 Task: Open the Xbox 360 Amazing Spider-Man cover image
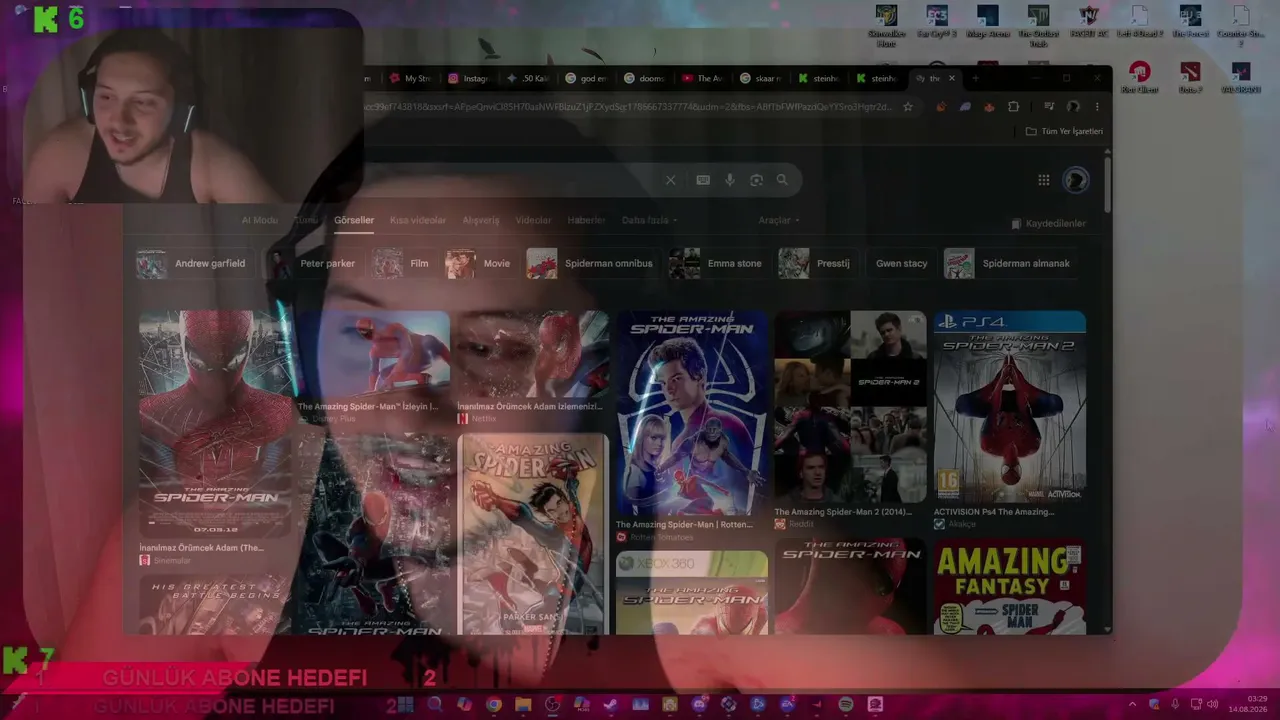point(692,593)
